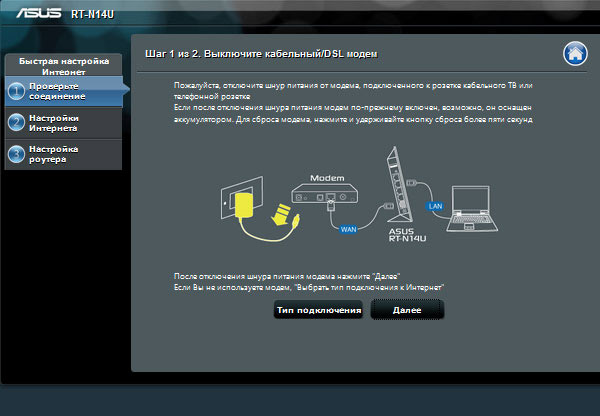Click the ASUS logo
This screenshot has height=416, width=600.
pos(32,15)
